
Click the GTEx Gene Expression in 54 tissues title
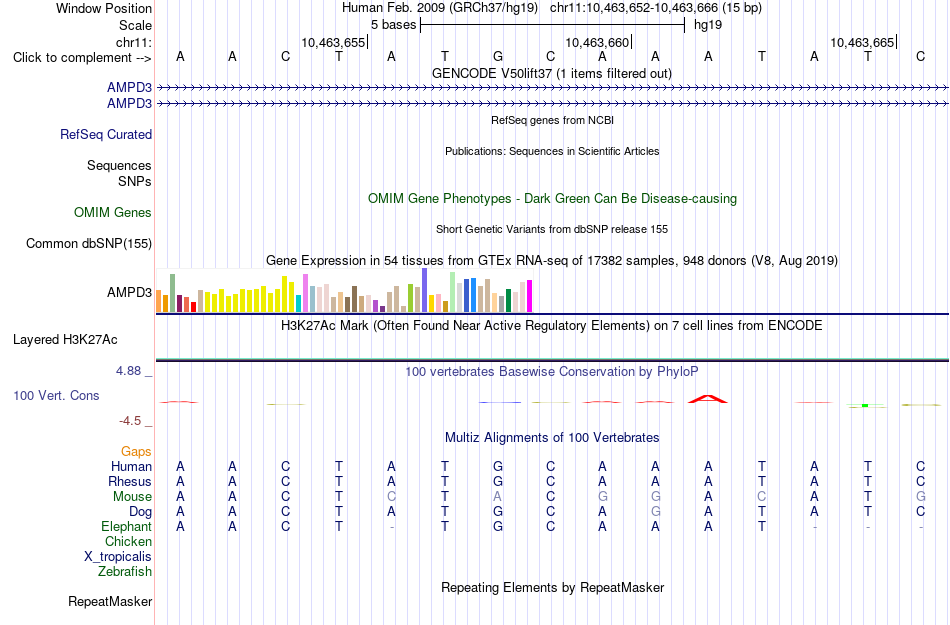[x=552, y=260]
